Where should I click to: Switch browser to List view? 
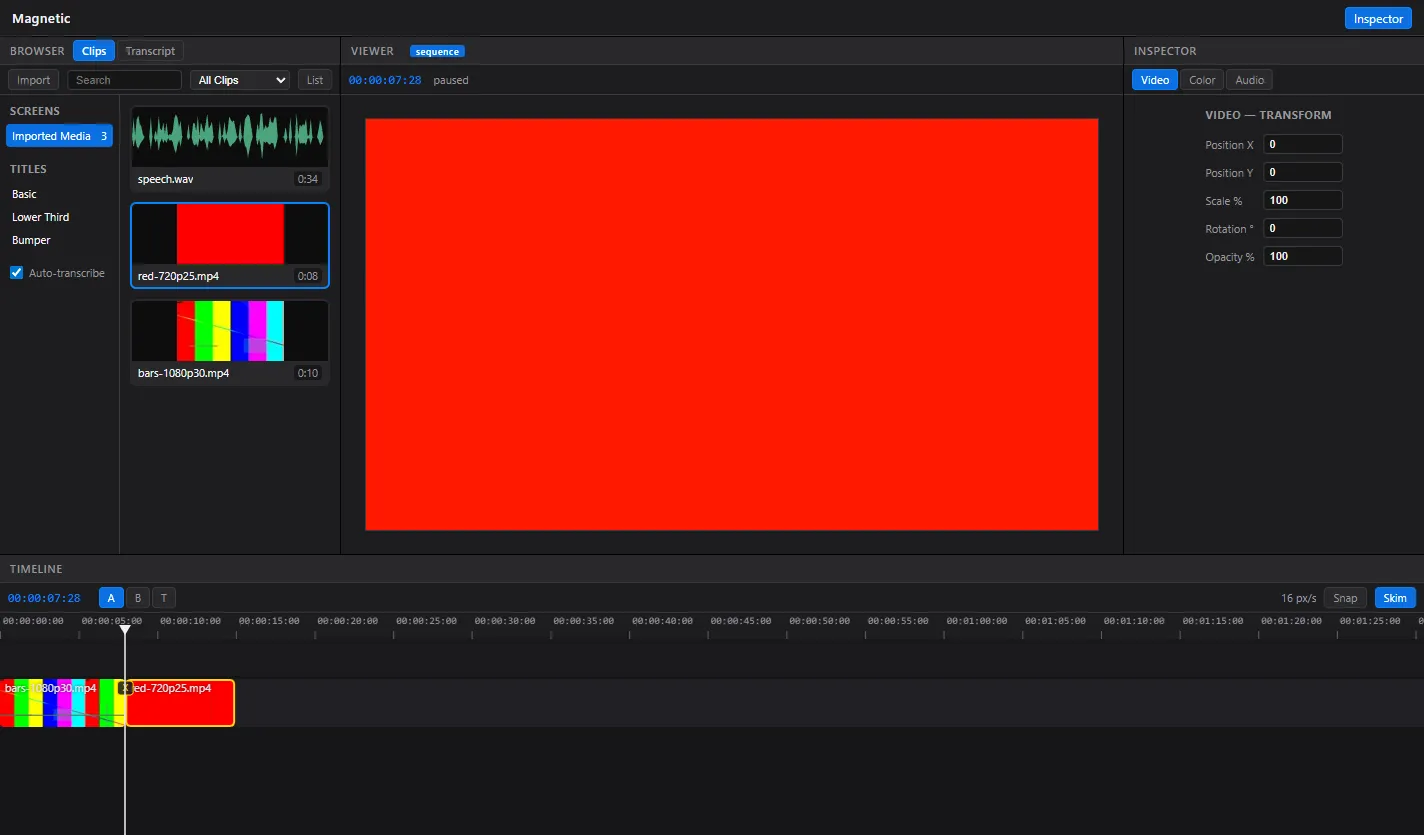coord(315,80)
